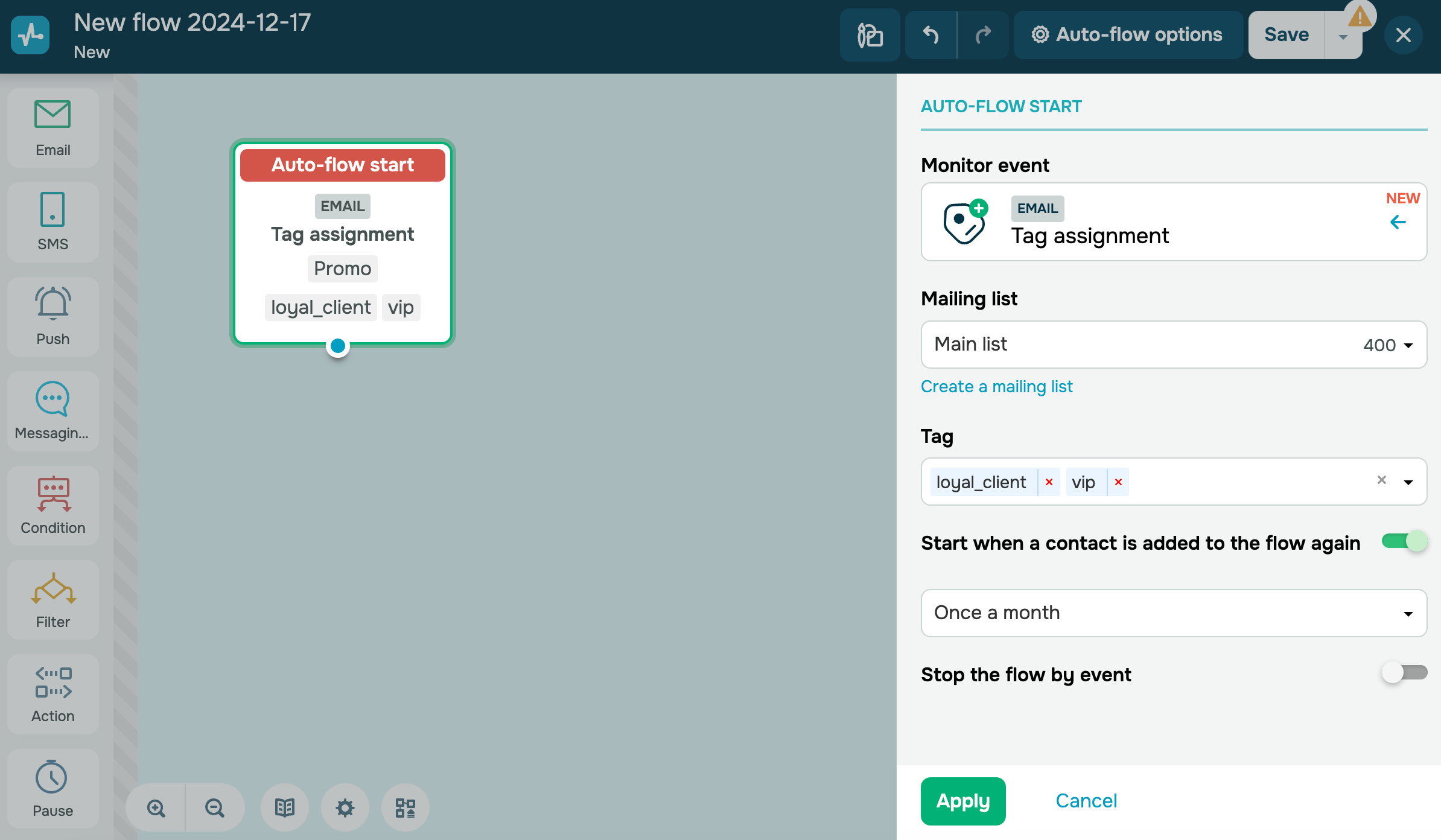Select the Filter element icon
The height and width of the screenshot is (840, 1441).
pyautogui.click(x=52, y=588)
